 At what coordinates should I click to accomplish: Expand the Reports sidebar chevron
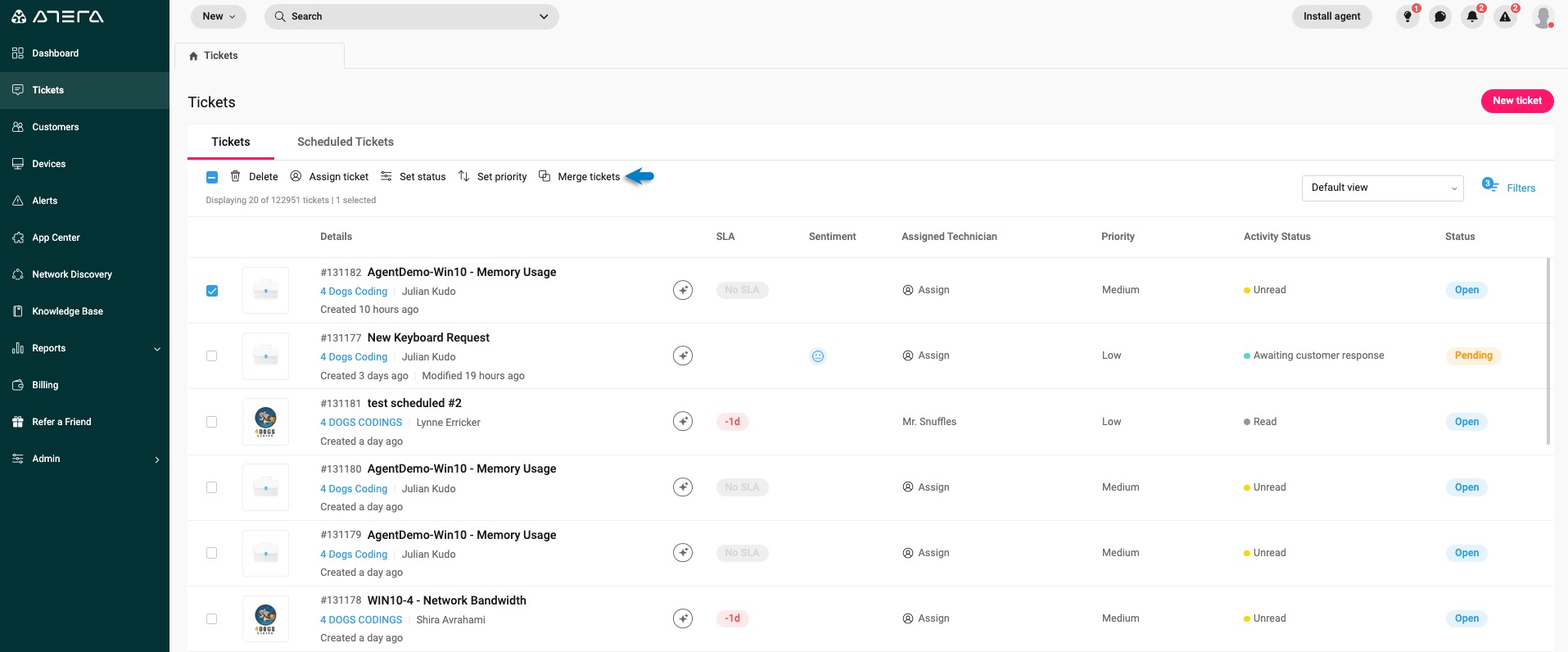[x=157, y=349]
